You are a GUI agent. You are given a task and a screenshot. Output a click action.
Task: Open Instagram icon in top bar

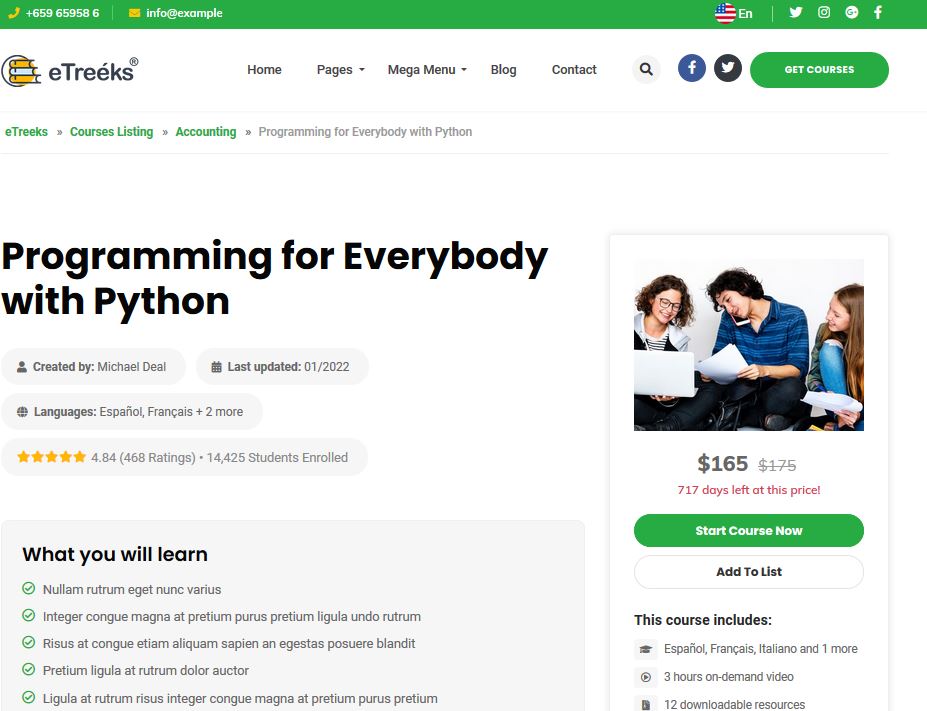point(824,12)
